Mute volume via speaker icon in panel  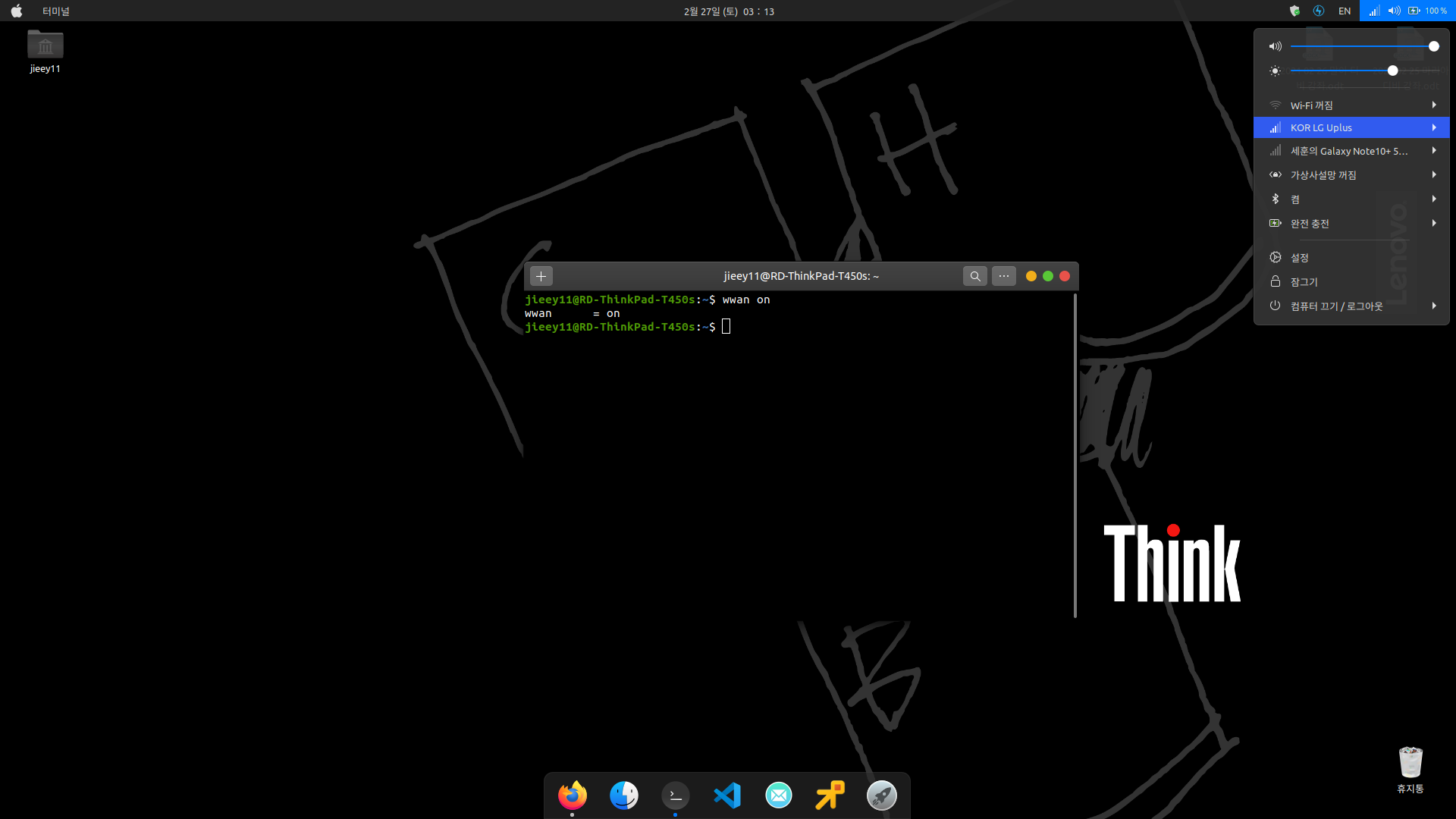(x=1275, y=46)
